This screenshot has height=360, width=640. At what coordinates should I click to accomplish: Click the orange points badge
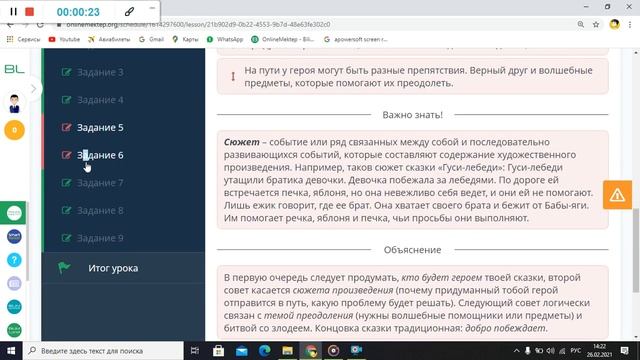[14, 130]
